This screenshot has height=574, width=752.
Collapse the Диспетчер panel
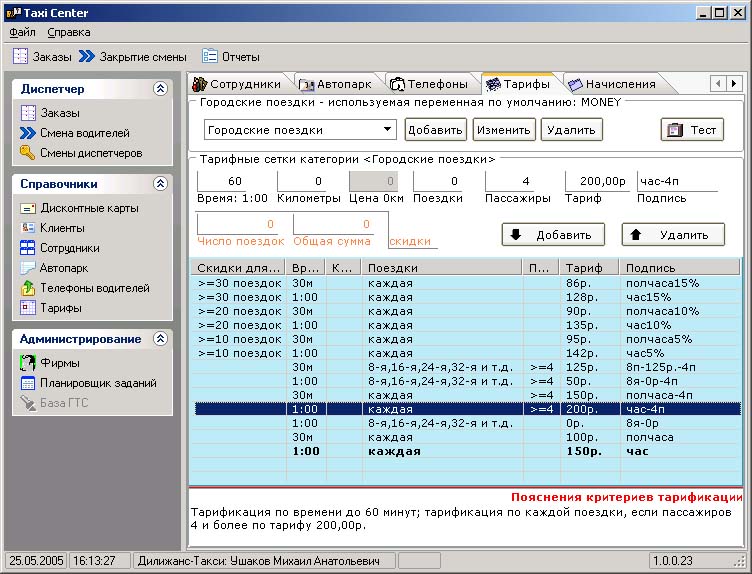point(160,88)
